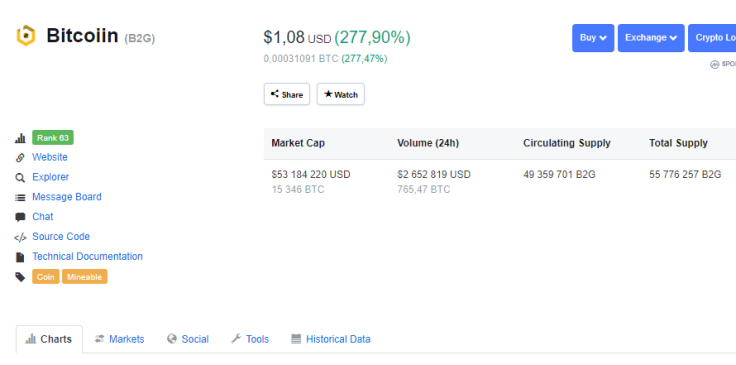
Task: Expand the Buy dropdown
Action: pos(593,38)
